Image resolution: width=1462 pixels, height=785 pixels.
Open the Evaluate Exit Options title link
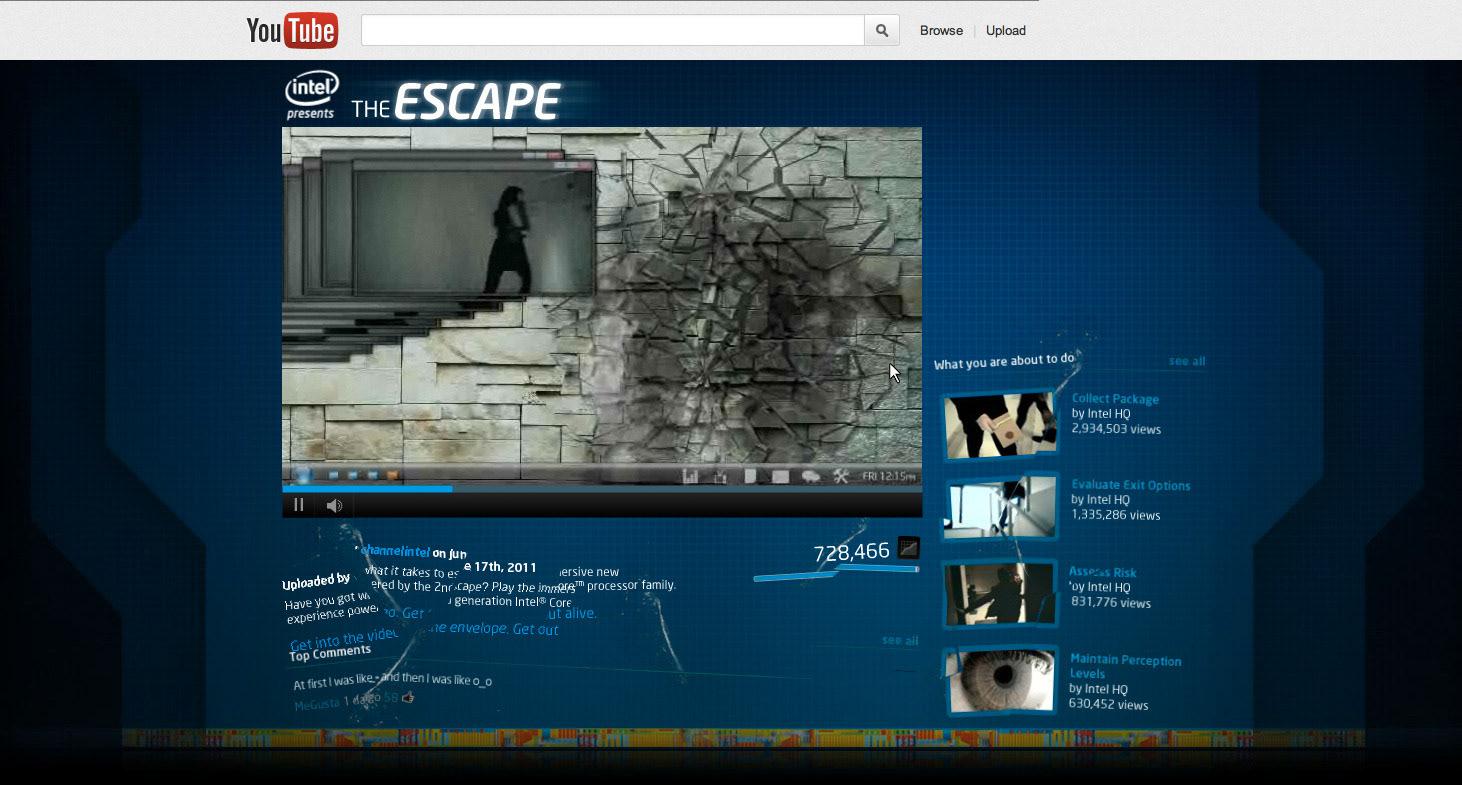pyautogui.click(x=1131, y=485)
